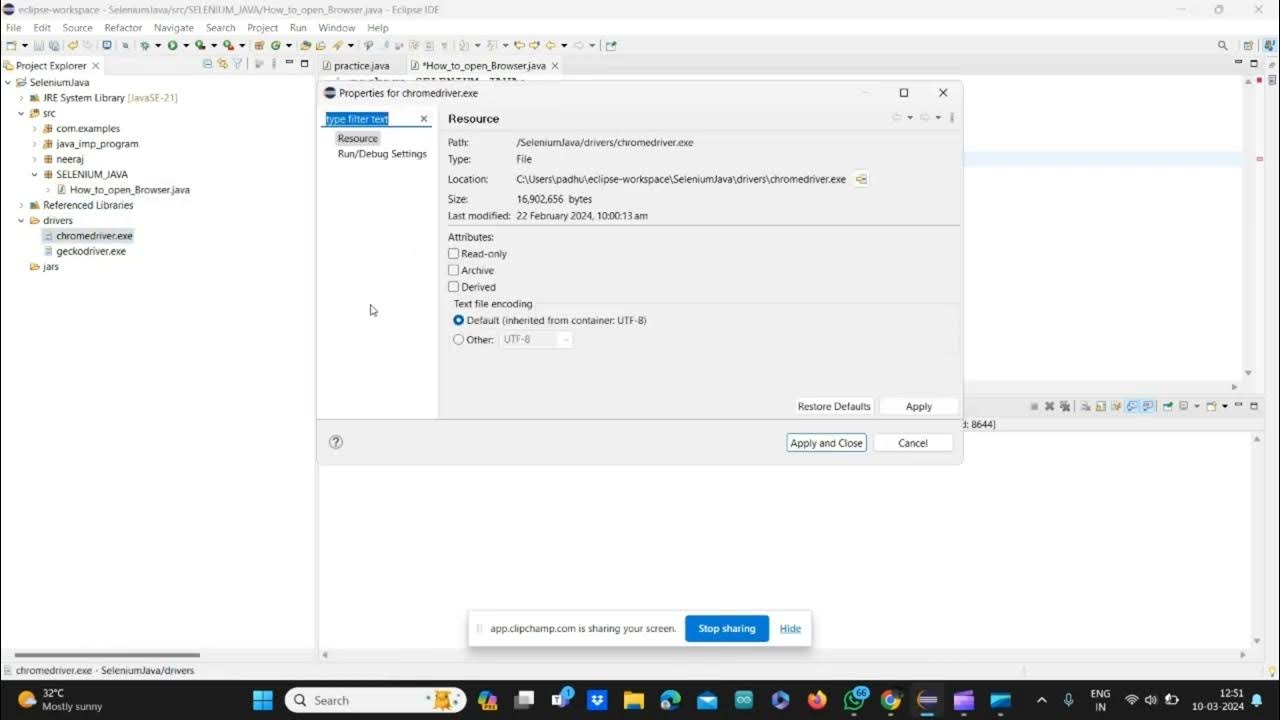Collapse the SeleniumJava project node
The width and height of the screenshot is (1280, 720).
pos(8,82)
